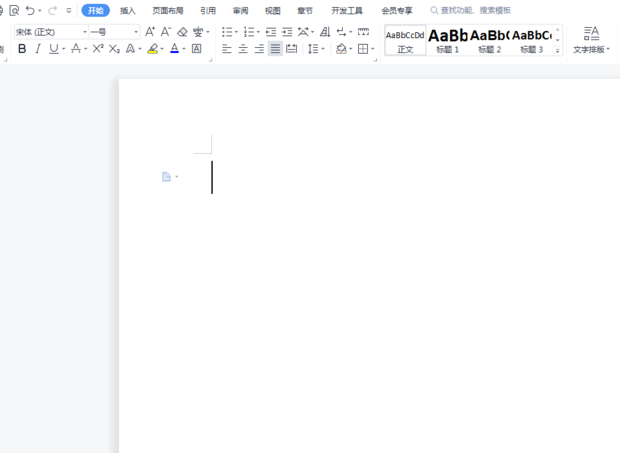
Task: Open quick access toolbar customize arrow
Action: [x=69, y=11]
